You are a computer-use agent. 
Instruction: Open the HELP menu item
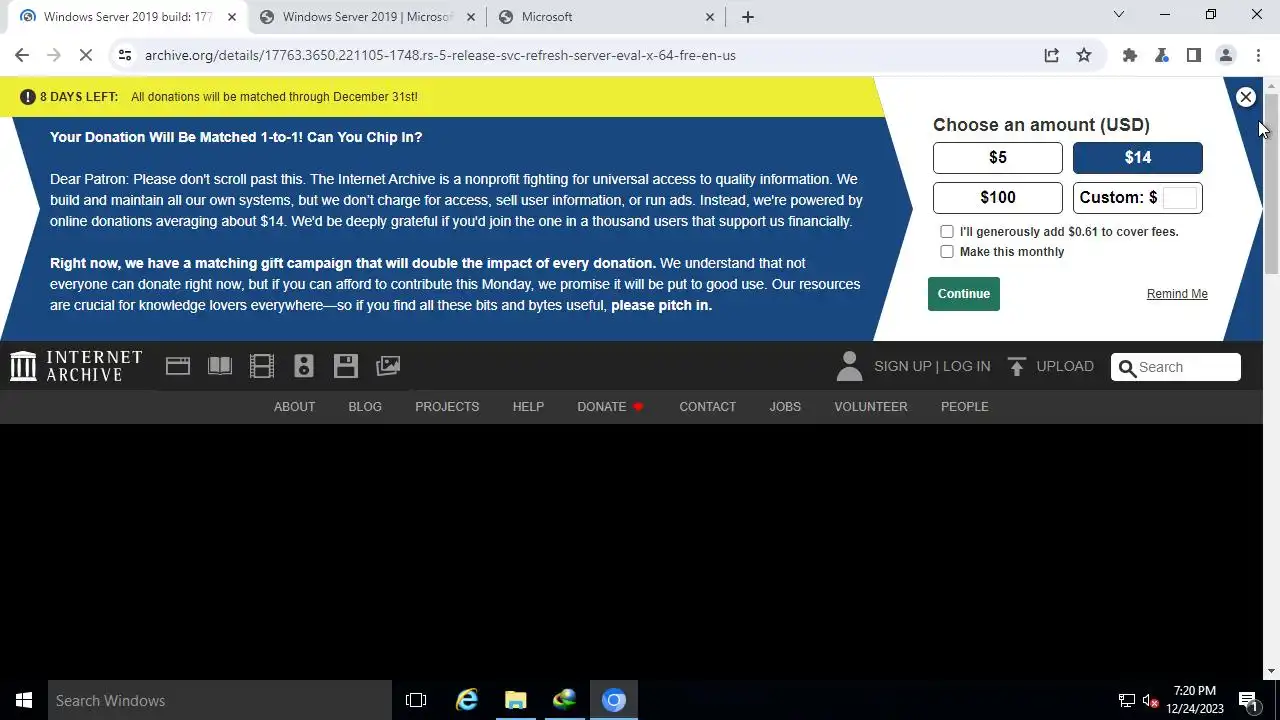tap(528, 406)
